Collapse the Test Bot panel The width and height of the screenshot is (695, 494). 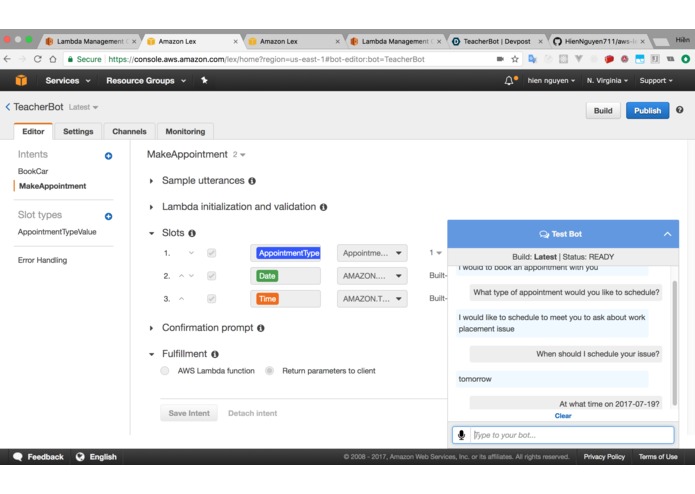point(667,234)
